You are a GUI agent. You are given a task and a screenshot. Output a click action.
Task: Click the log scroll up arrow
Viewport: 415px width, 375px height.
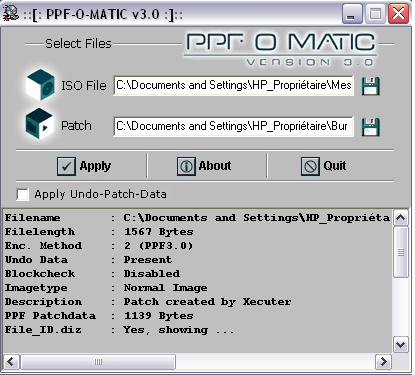tap(400, 218)
